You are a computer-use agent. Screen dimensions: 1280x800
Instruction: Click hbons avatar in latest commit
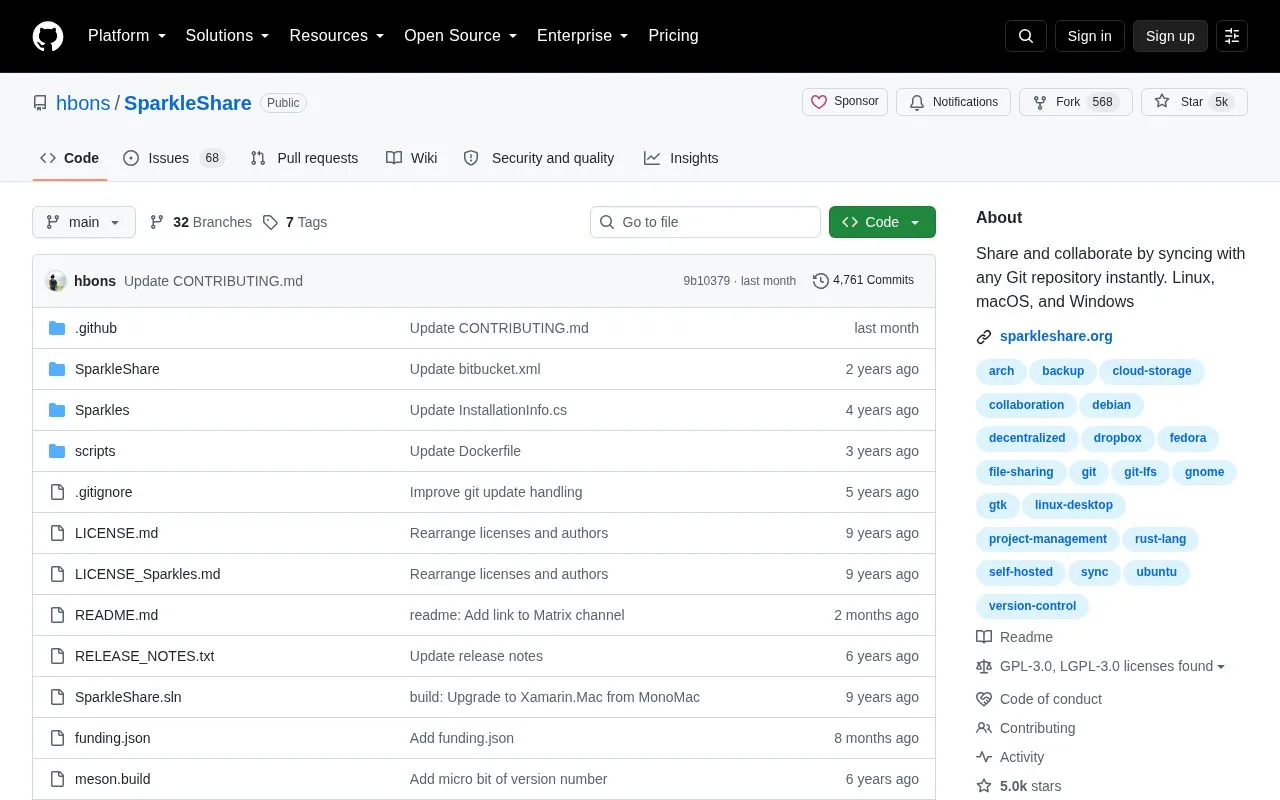coord(56,281)
